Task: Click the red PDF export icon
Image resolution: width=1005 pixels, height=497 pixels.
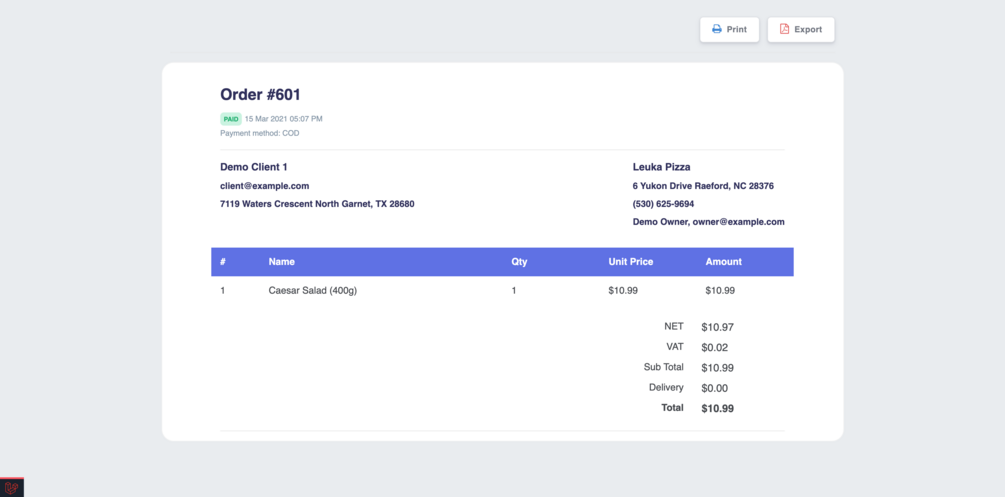Action: 784,29
